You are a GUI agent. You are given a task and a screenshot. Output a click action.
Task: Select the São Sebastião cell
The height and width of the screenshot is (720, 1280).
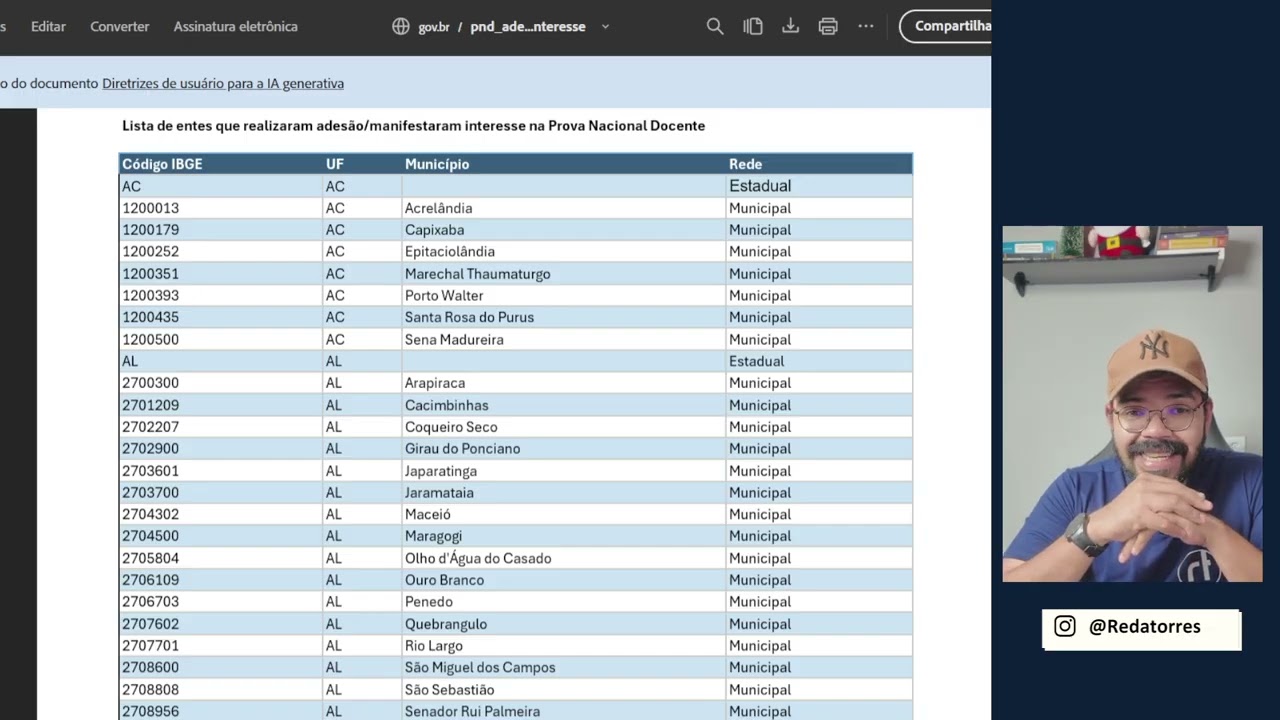(563, 689)
